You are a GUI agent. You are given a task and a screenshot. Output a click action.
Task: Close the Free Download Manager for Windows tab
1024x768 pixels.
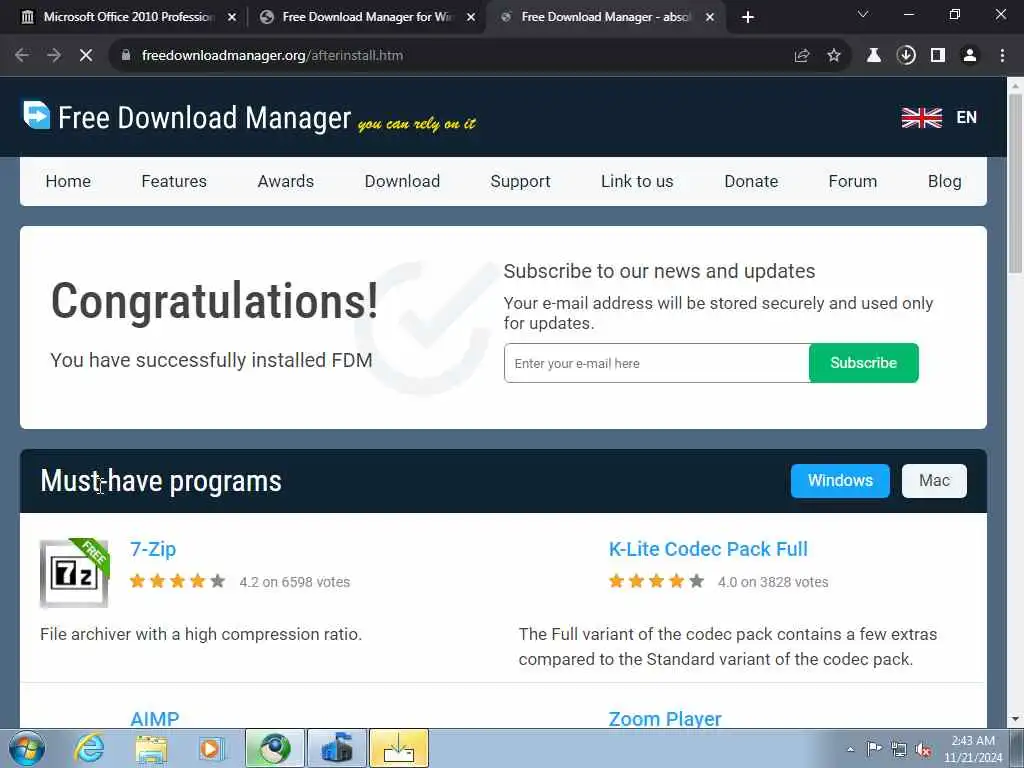coord(471,17)
